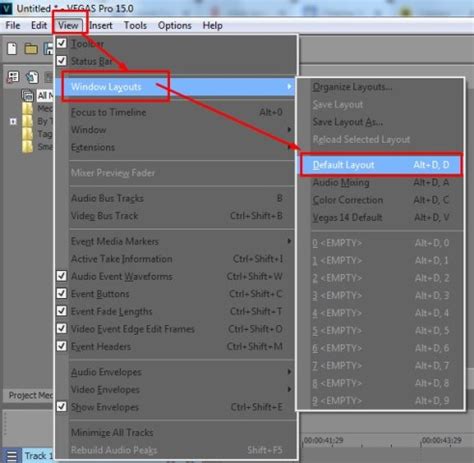Click the Track 1 header
The height and width of the screenshot is (463, 474).
click(39, 456)
